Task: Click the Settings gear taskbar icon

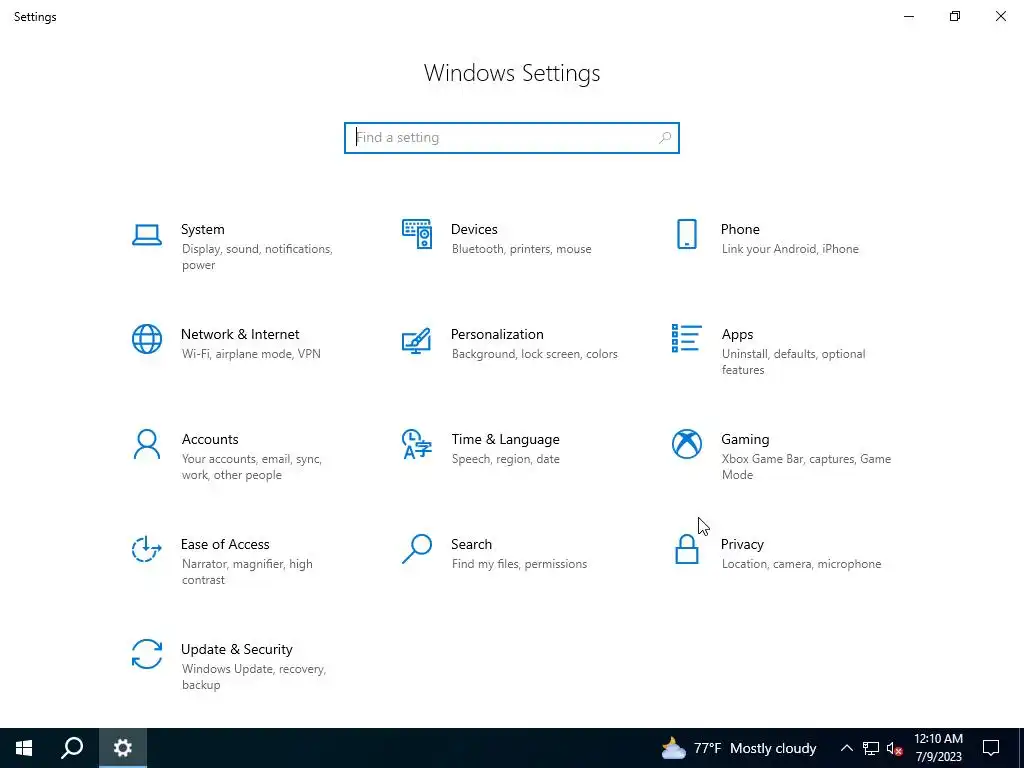Action: point(123,748)
